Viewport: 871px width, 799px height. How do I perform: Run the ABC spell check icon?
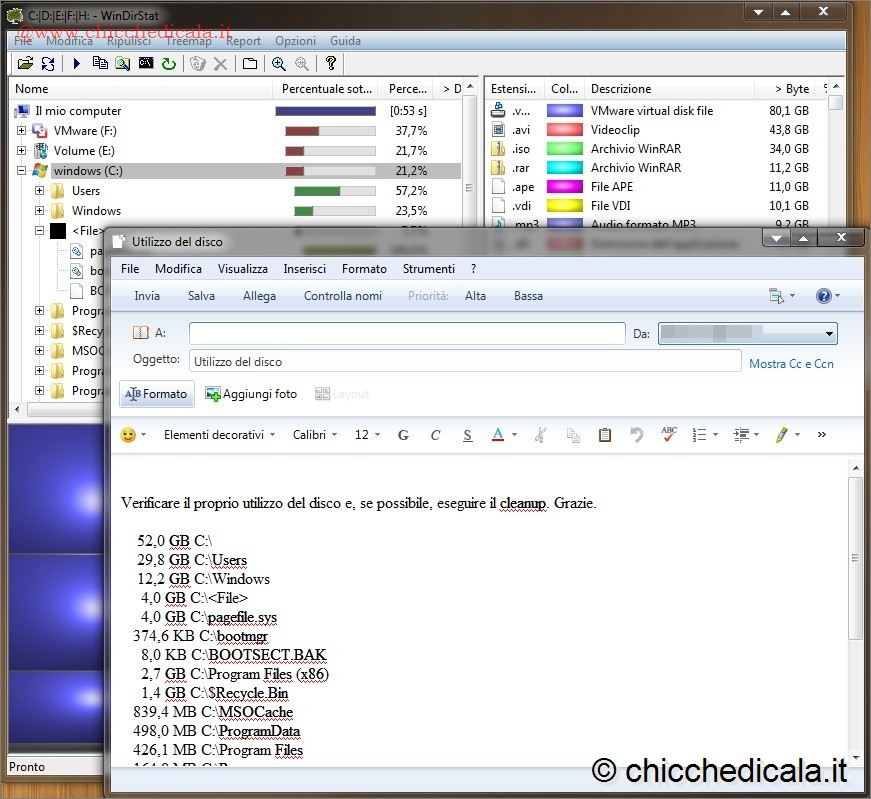tap(669, 435)
